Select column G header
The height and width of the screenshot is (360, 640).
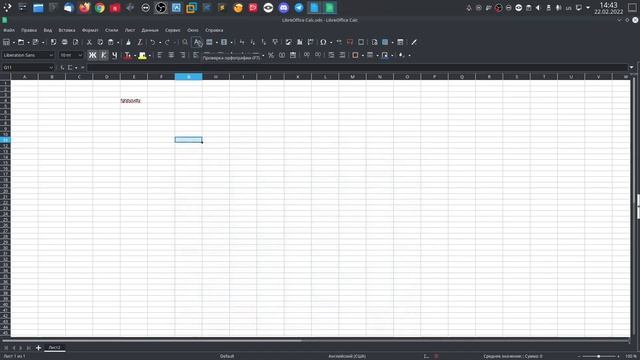[x=189, y=77]
